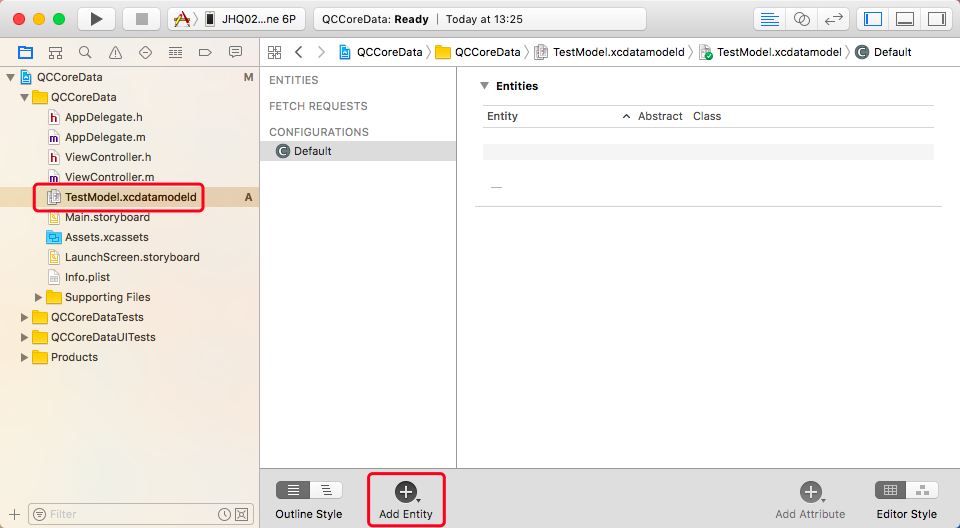This screenshot has width=960, height=528.
Task: Click the CONFIGURATIONS section header
Action: click(x=319, y=132)
